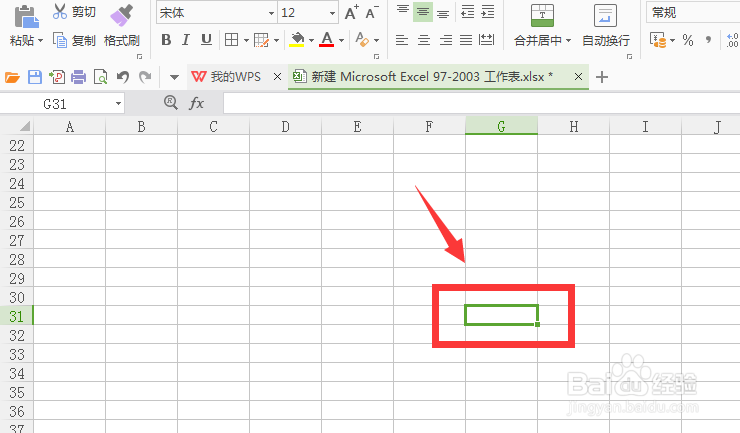Image resolution: width=740 pixels, height=433 pixels.
Task: Expand the font color dropdown arrow
Action: tap(341, 41)
